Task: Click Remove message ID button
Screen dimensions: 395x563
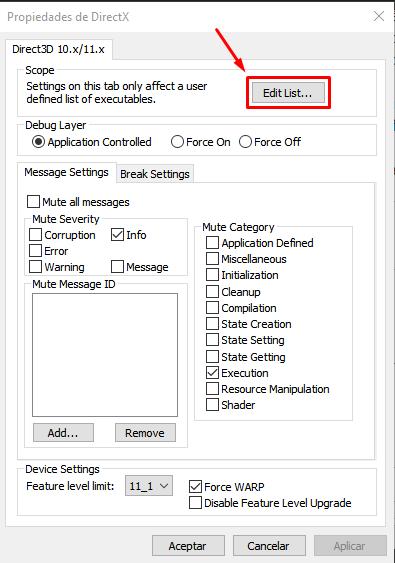Action: point(145,433)
